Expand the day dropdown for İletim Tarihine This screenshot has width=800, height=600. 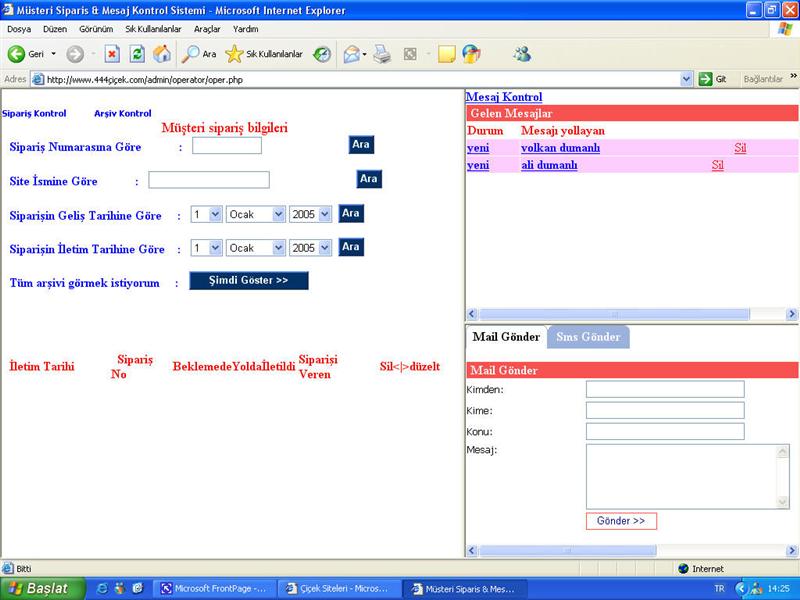tap(215, 248)
